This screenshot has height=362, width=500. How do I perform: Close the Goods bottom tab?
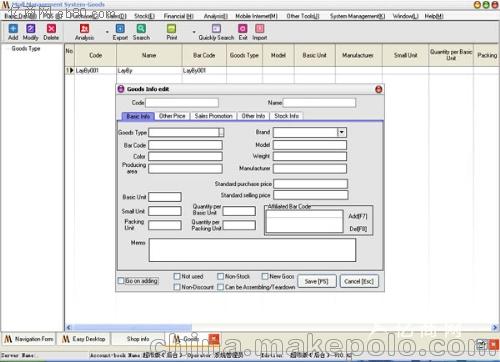click(214, 339)
